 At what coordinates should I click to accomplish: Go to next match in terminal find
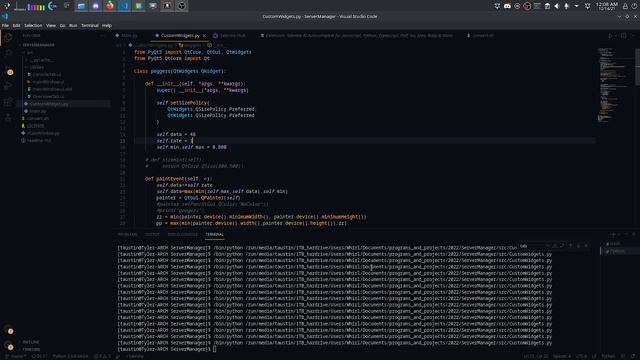pyautogui.click(x=578, y=246)
